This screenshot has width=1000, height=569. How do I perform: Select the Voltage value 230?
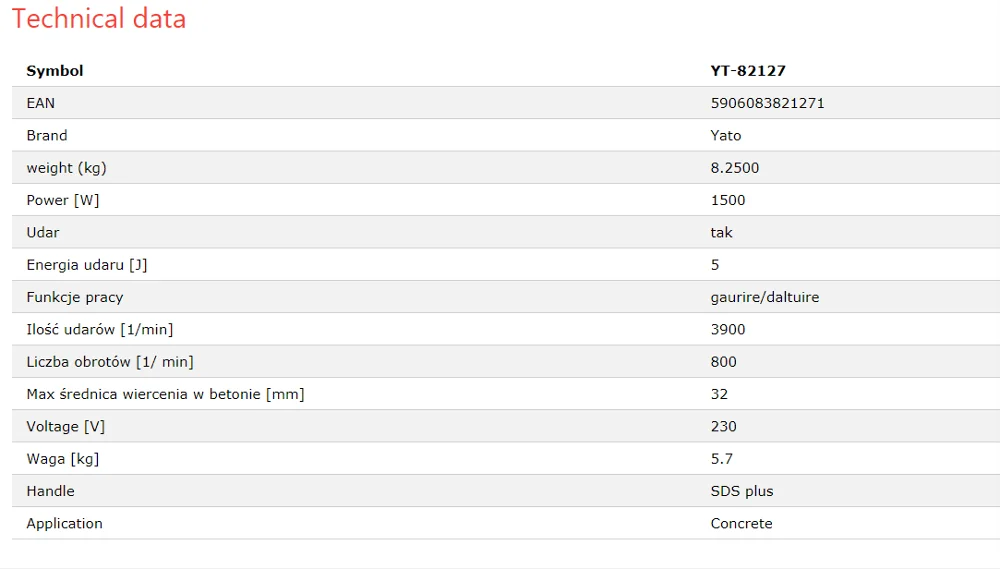point(723,426)
